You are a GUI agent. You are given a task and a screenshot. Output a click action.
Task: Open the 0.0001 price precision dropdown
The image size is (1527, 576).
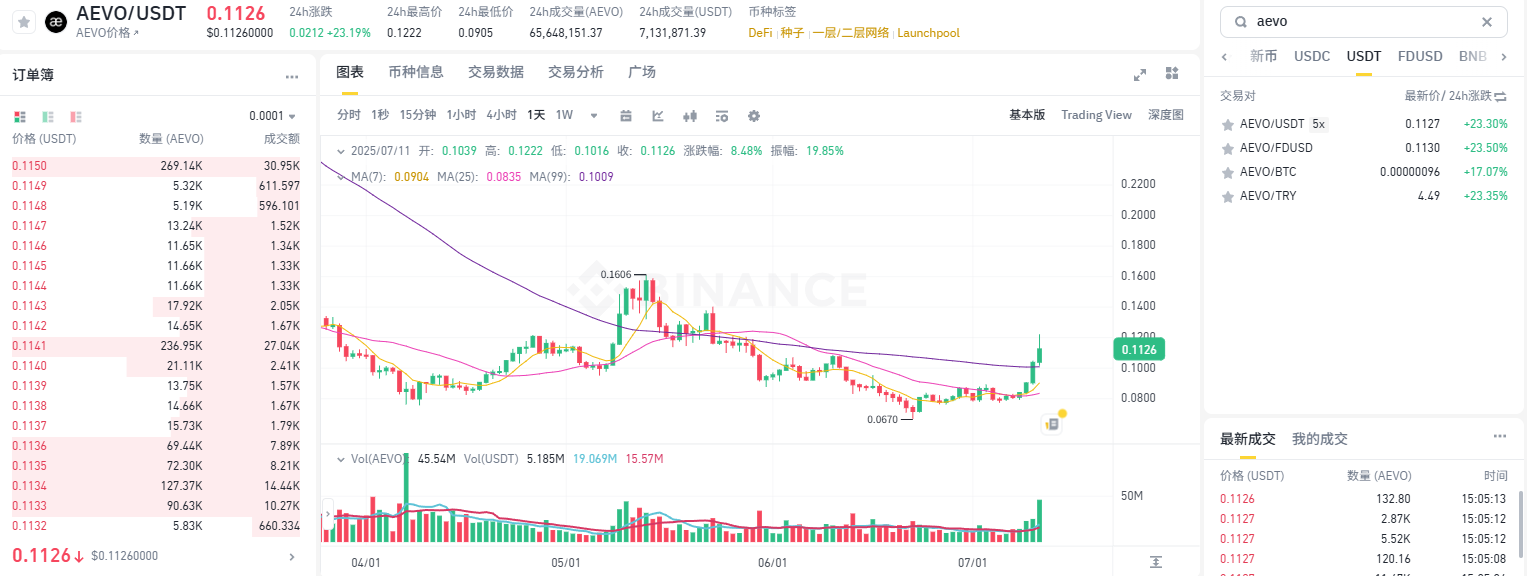pos(272,116)
